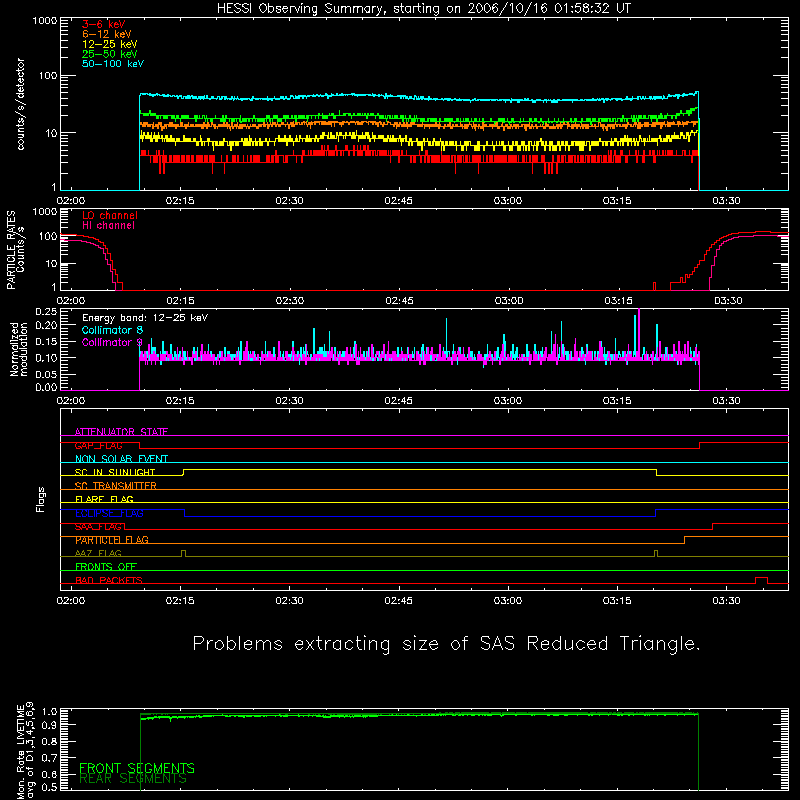Image resolution: width=800 pixels, height=800 pixels.
Task: Click the 03:30 tick label under the Flags panel
Action: (x=726, y=601)
